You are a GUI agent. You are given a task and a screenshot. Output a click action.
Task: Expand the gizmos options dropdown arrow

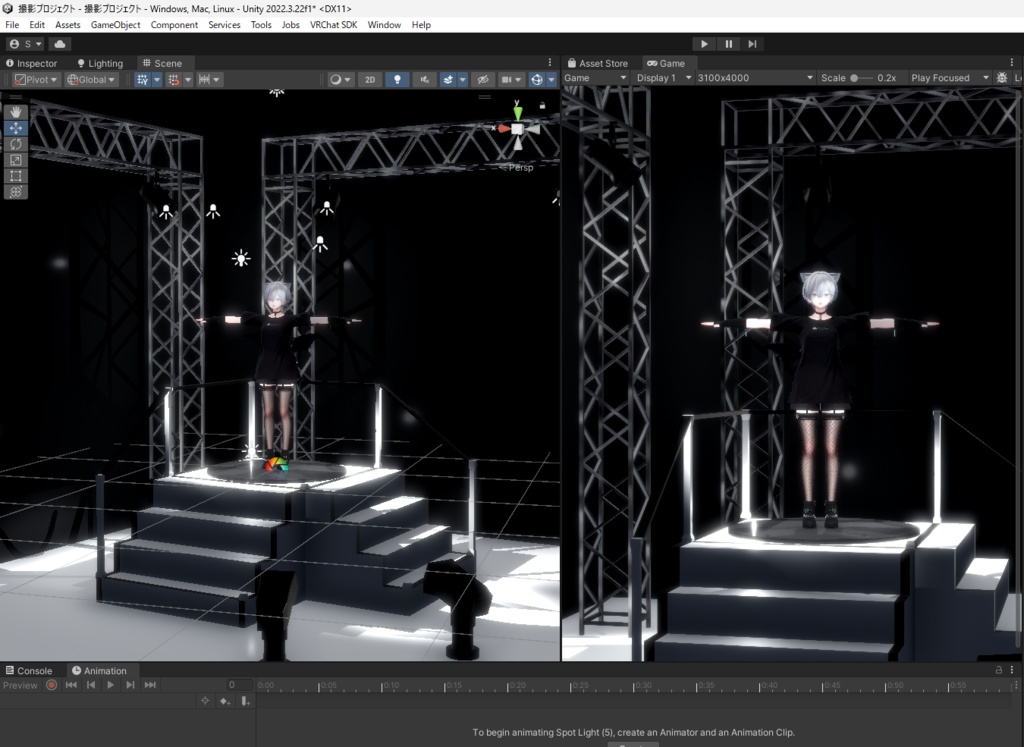click(x=551, y=80)
